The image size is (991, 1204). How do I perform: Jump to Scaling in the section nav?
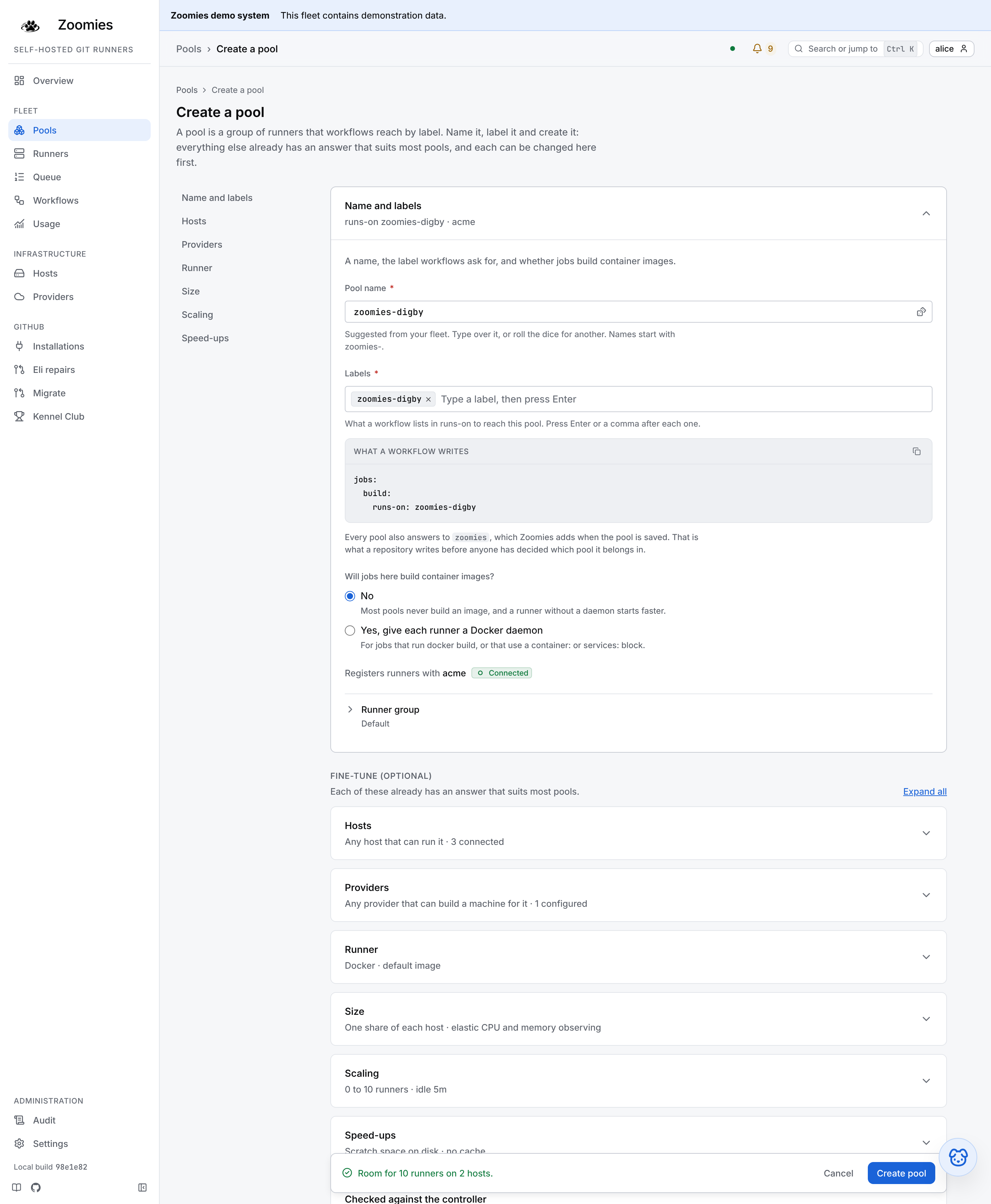click(197, 314)
